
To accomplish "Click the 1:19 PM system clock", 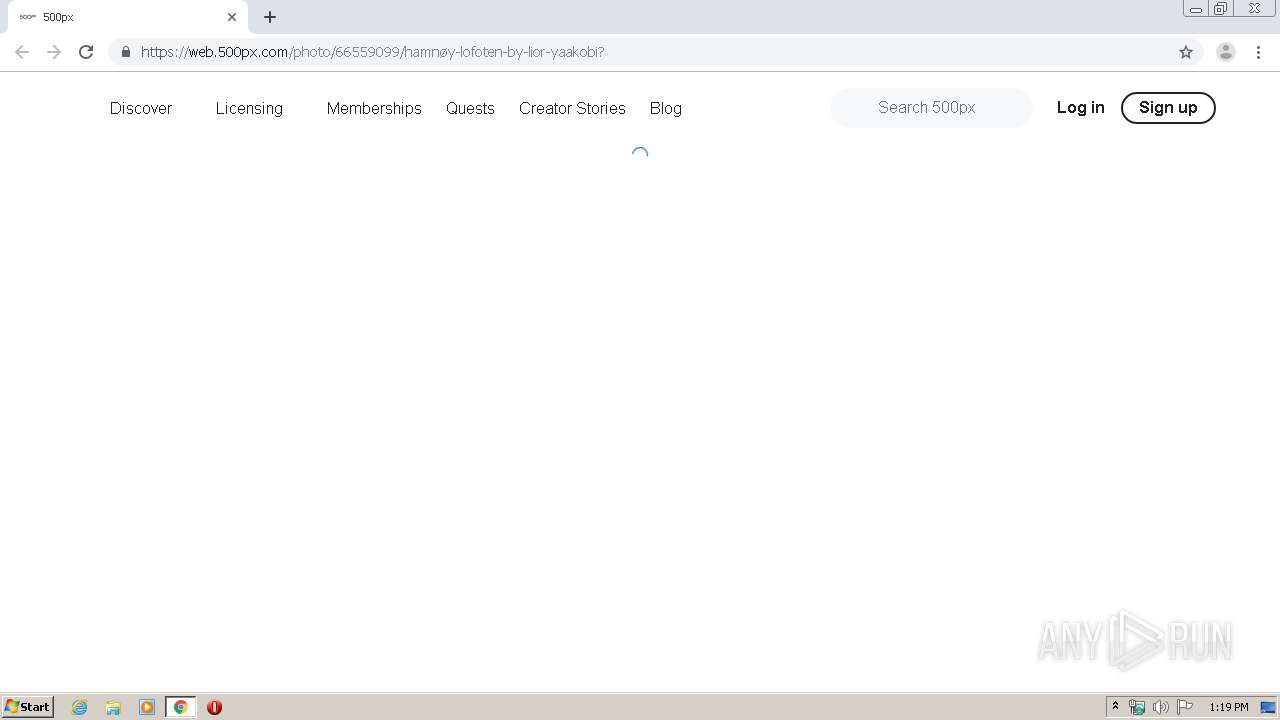I will coord(1228,707).
